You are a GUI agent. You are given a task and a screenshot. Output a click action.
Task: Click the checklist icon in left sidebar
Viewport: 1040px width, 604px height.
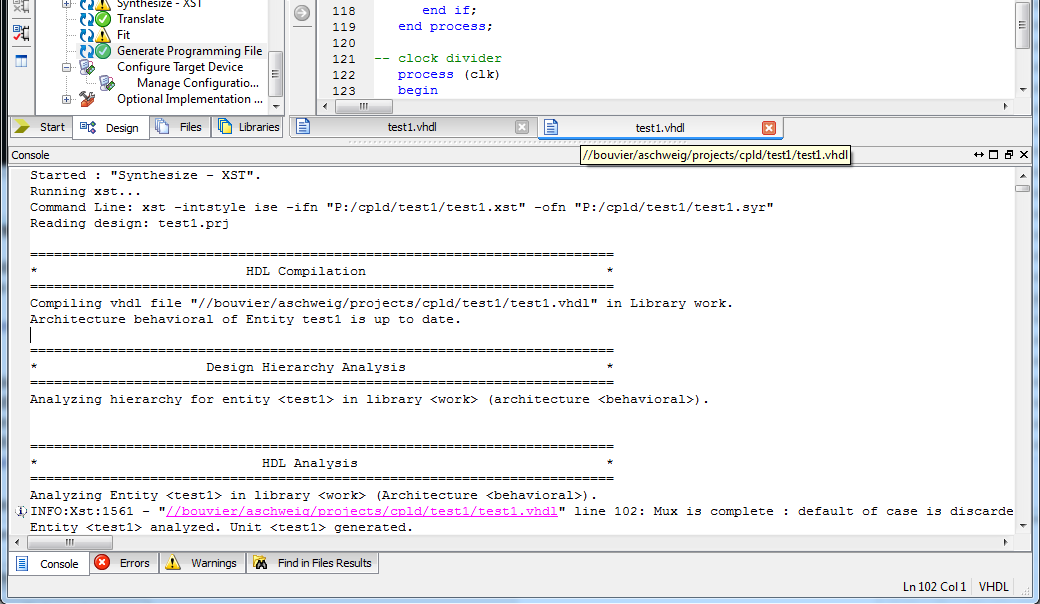[x=21, y=33]
